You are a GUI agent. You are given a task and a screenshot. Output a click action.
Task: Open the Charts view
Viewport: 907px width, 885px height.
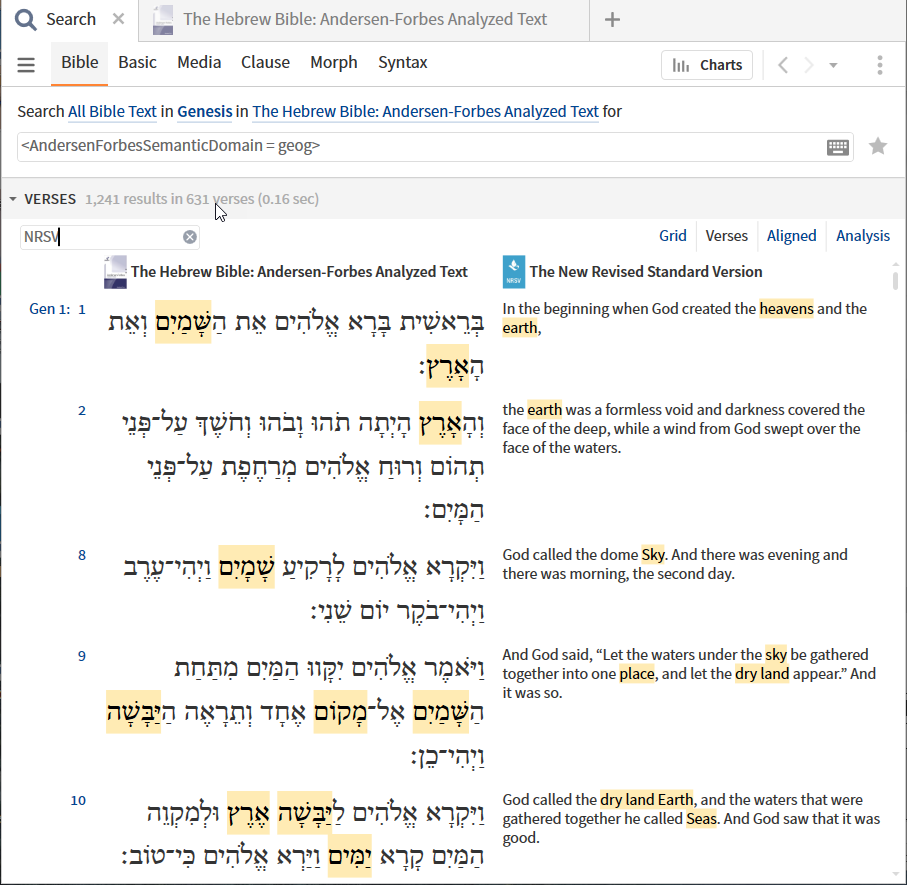(707, 65)
